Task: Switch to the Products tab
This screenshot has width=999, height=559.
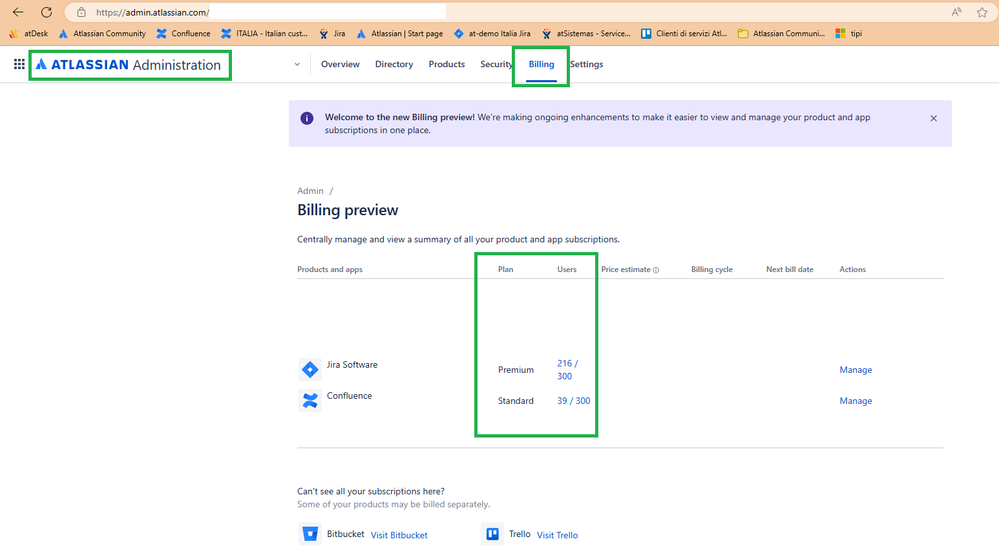Action: point(447,64)
